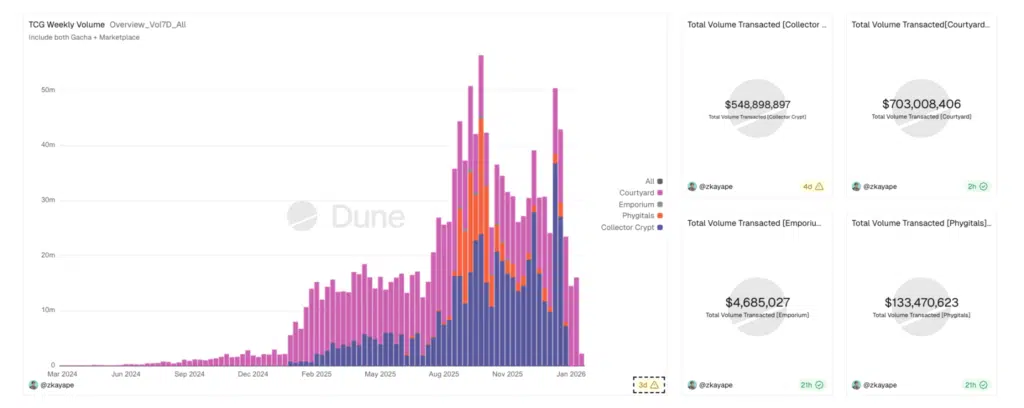Click the 4d warning badge on Collector Crypt card
This screenshot has height=408, width=1024.
812,186
